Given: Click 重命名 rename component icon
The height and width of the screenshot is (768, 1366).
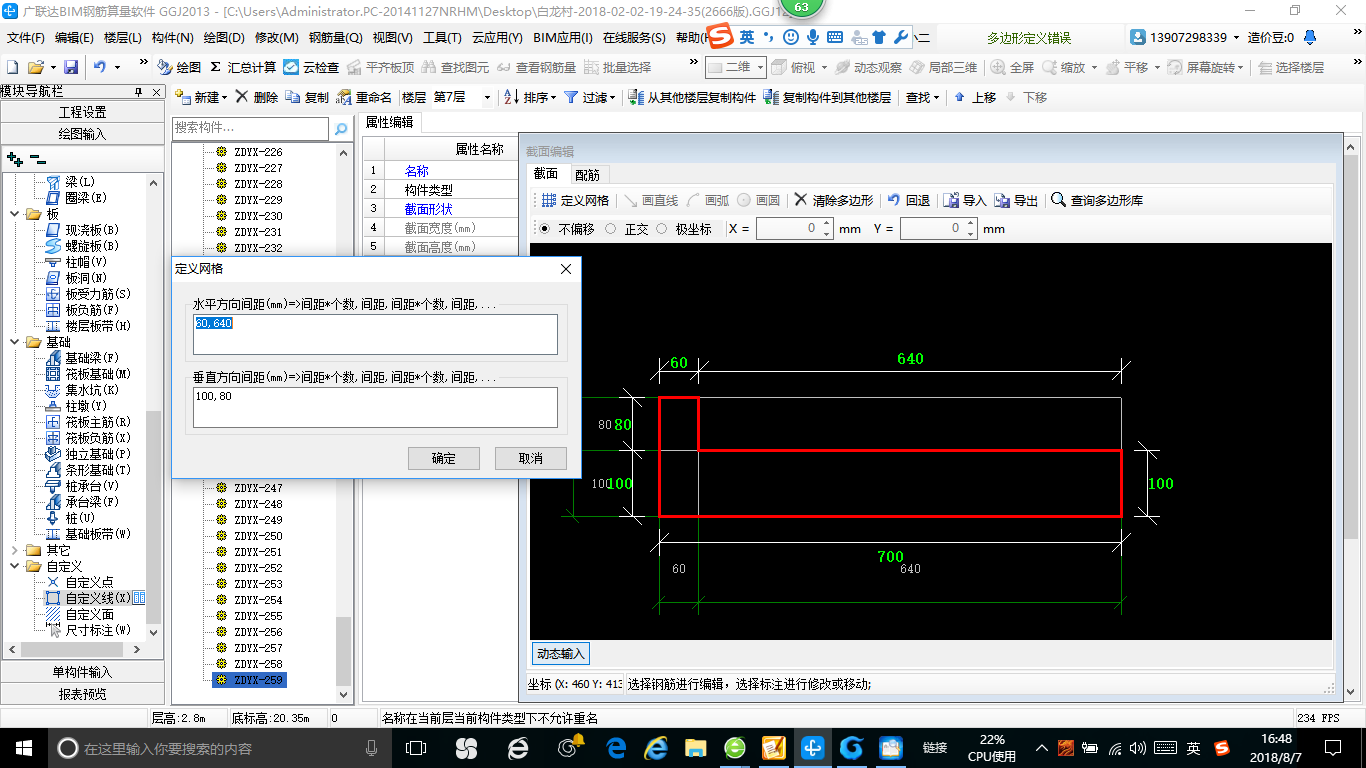Looking at the screenshot, I should pyautogui.click(x=365, y=97).
